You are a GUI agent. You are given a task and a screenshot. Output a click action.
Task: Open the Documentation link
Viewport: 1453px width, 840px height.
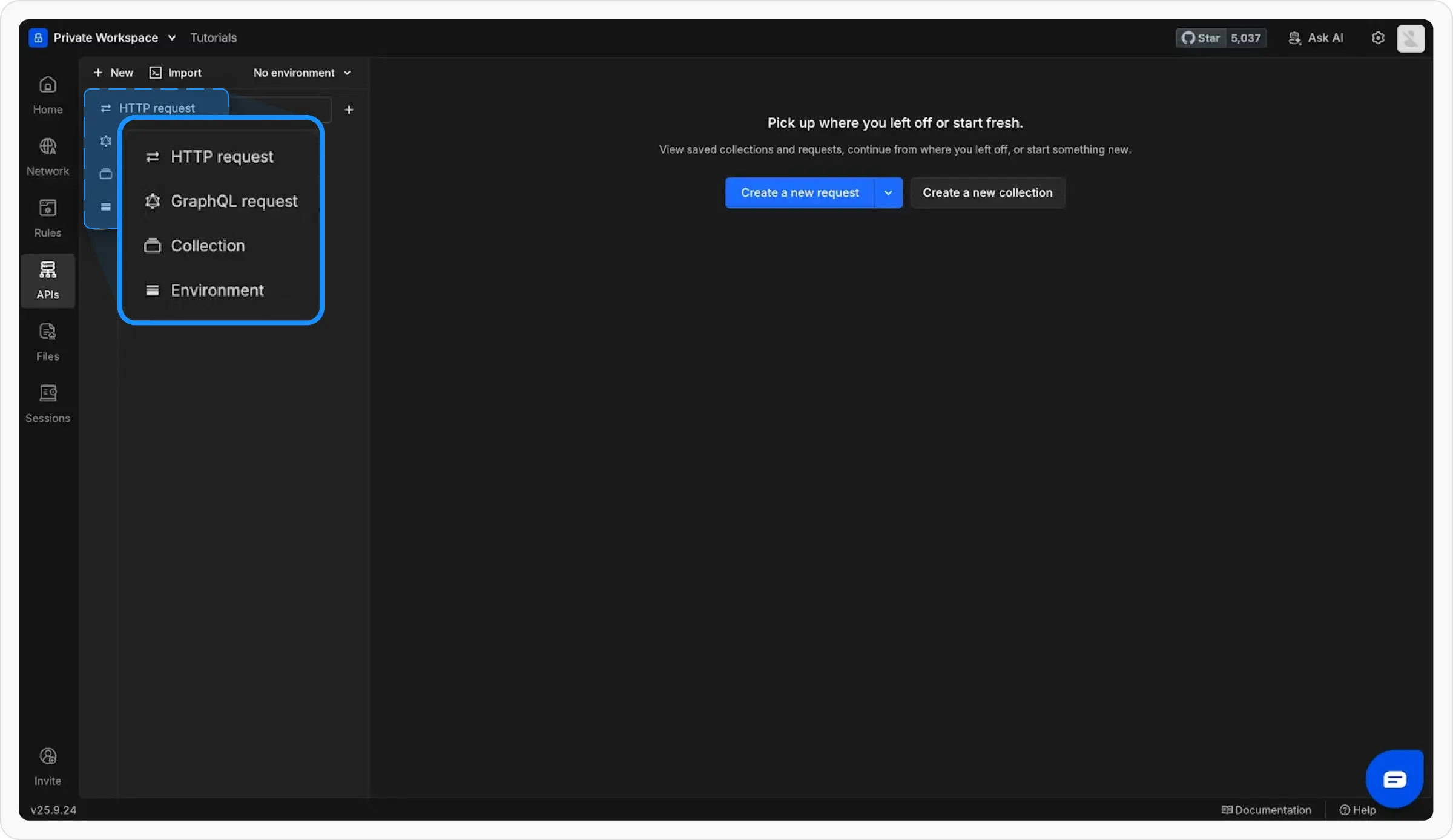(x=1267, y=810)
